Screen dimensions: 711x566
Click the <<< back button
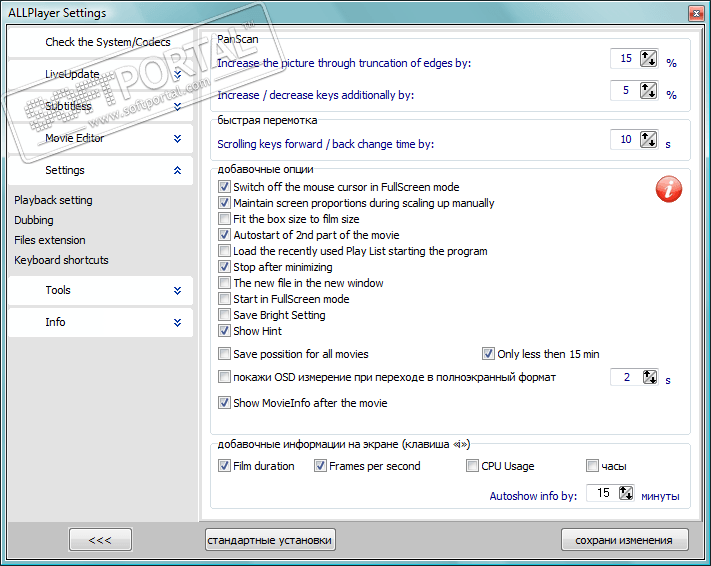100,540
